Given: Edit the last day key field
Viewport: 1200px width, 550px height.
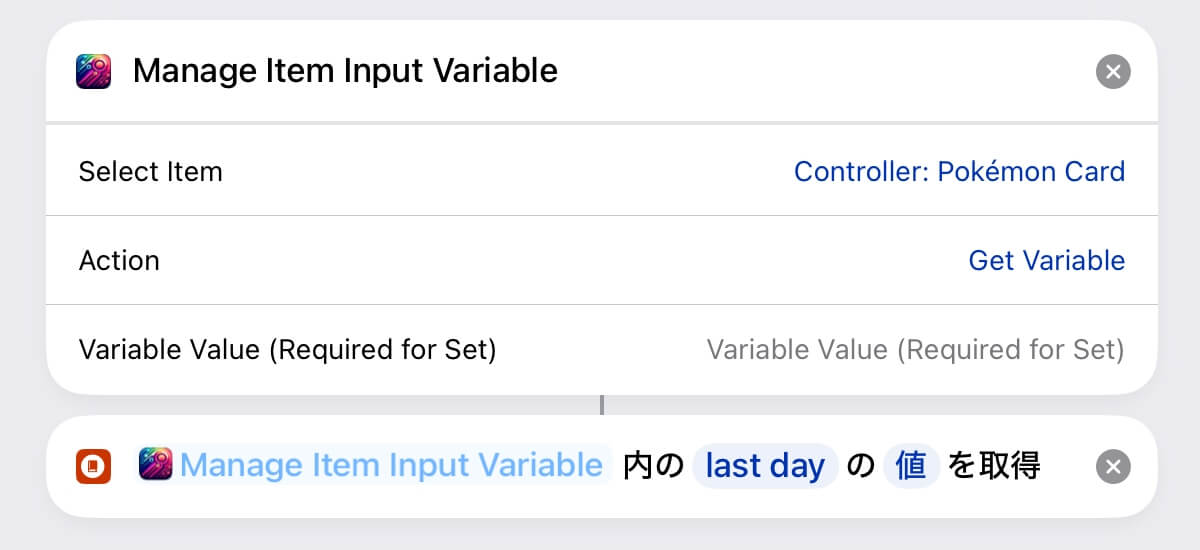Looking at the screenshot, I should pyautogui.click(x=765, y=466).
